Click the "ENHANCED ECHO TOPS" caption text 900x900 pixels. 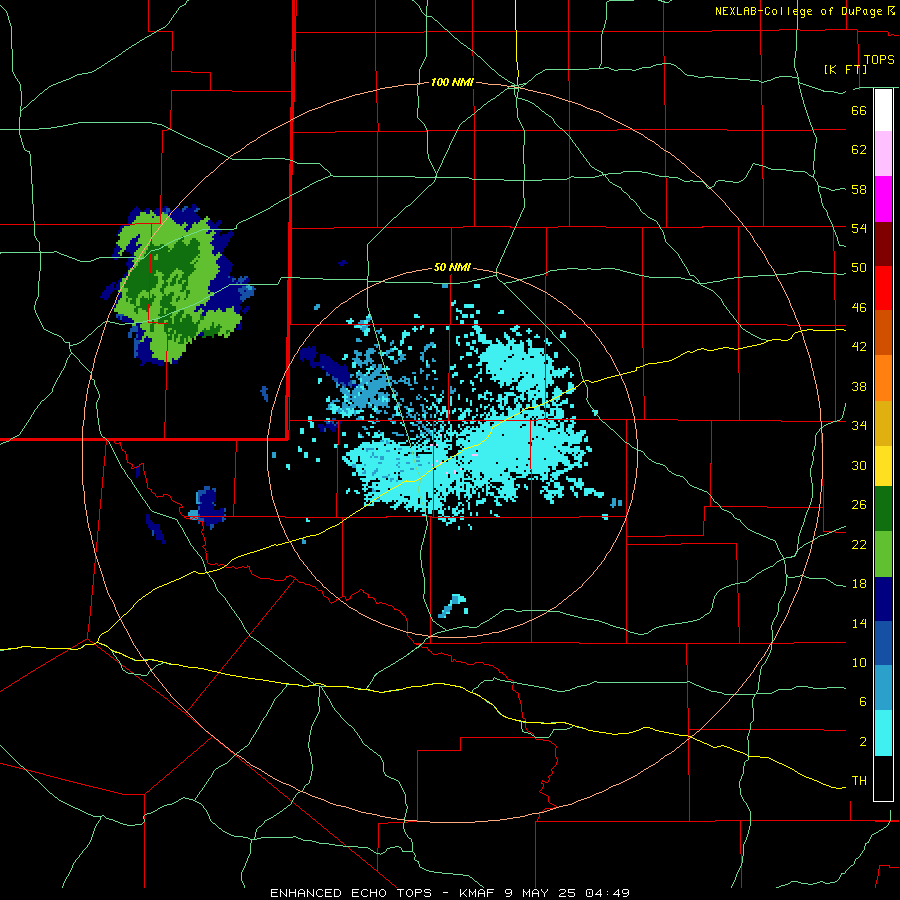(x=351, y=893)
